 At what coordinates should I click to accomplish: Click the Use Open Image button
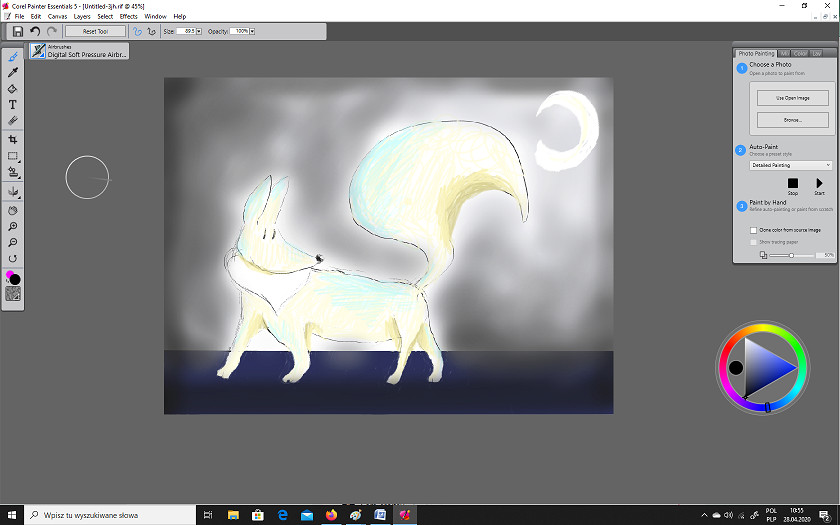click(x=792, y=98)
